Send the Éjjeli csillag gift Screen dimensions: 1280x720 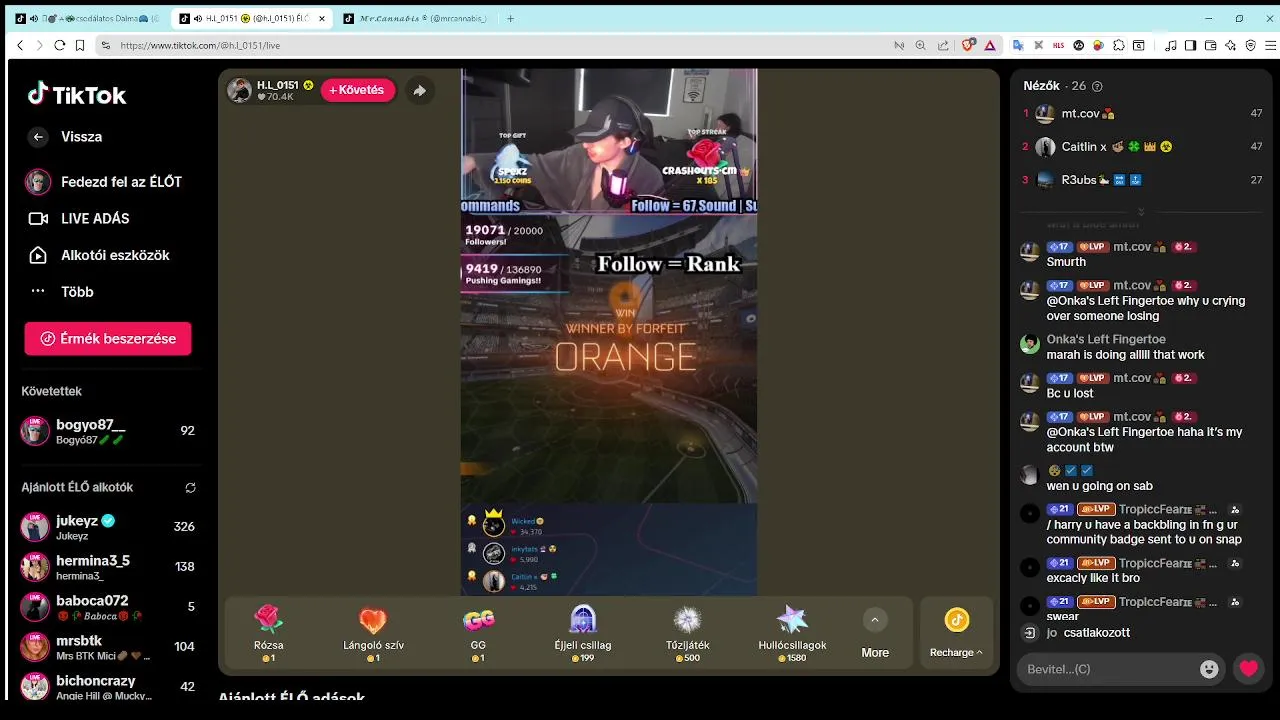click(583, 634)
